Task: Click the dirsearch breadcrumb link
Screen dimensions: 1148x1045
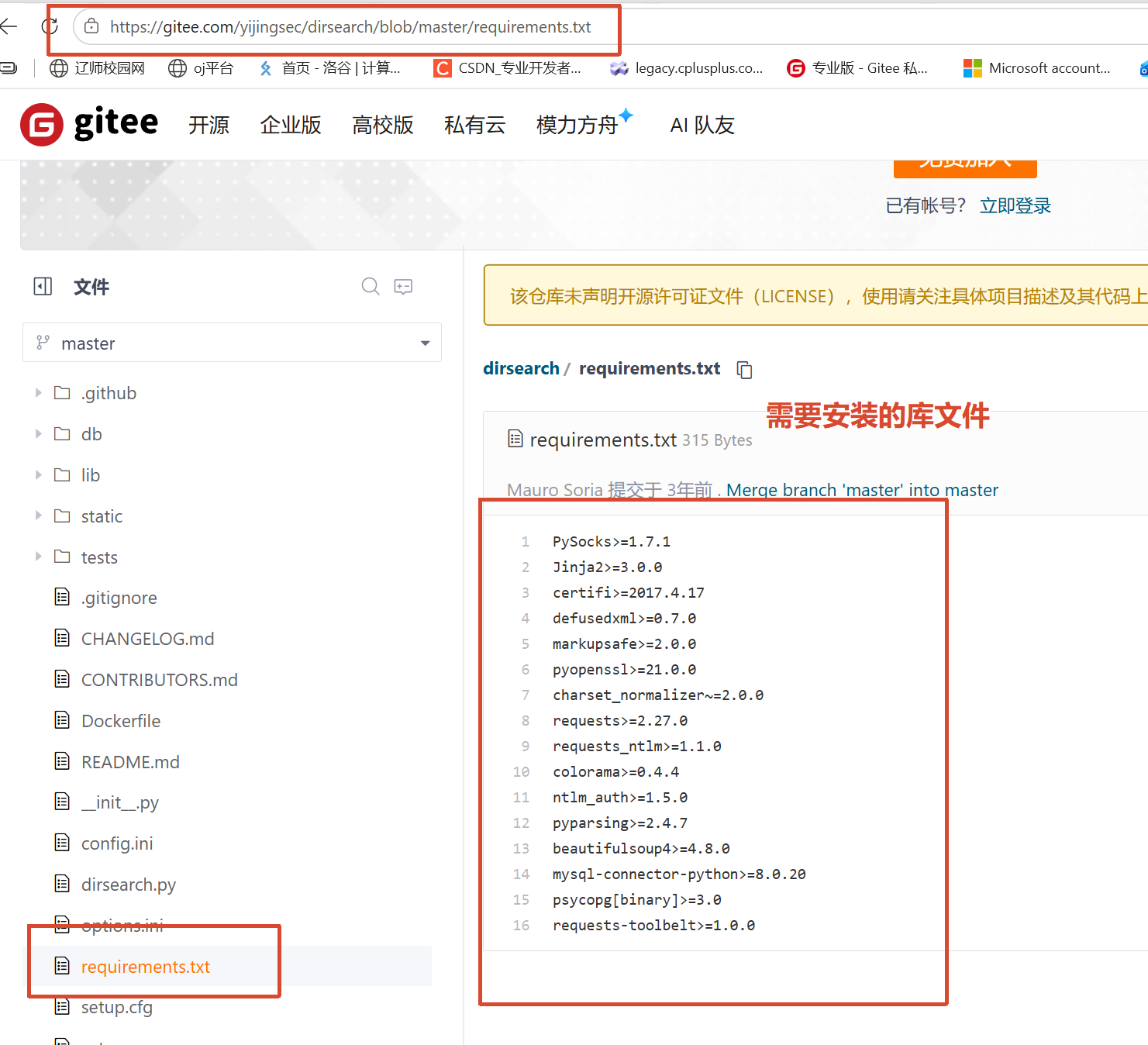Action: (x=521, y=368)
